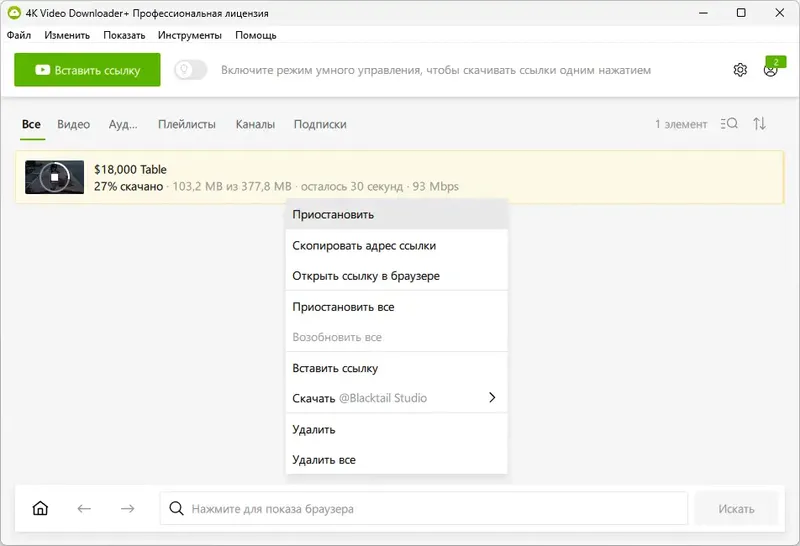Enable the smart mode toggle
The width and height of the screenshot is (800, 546).
190,70
